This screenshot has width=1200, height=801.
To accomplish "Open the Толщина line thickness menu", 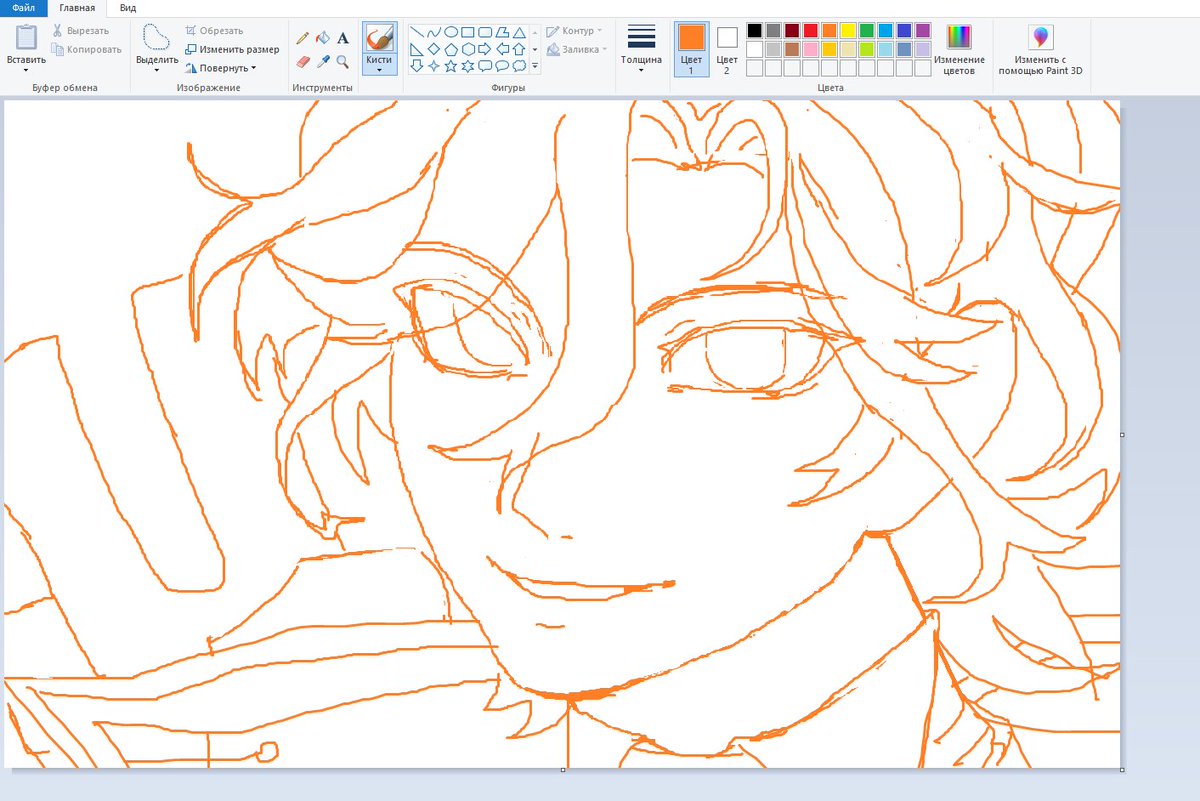I will tap(641, 49).
